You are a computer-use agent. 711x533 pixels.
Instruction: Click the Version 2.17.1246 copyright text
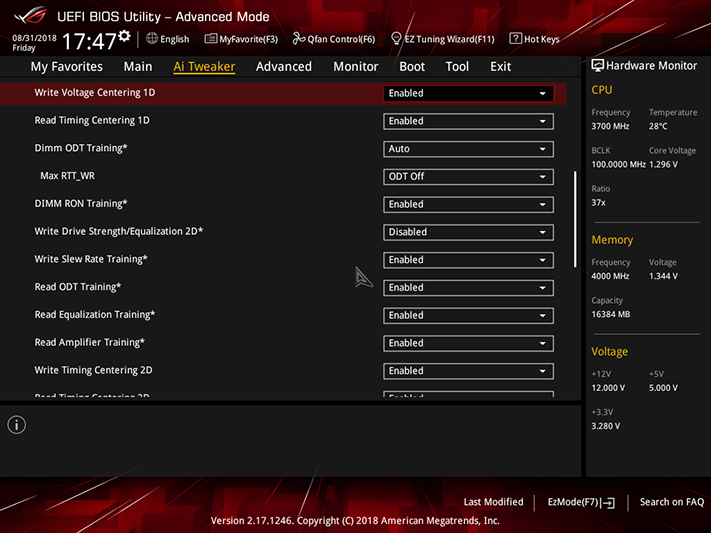click(355, 521)
